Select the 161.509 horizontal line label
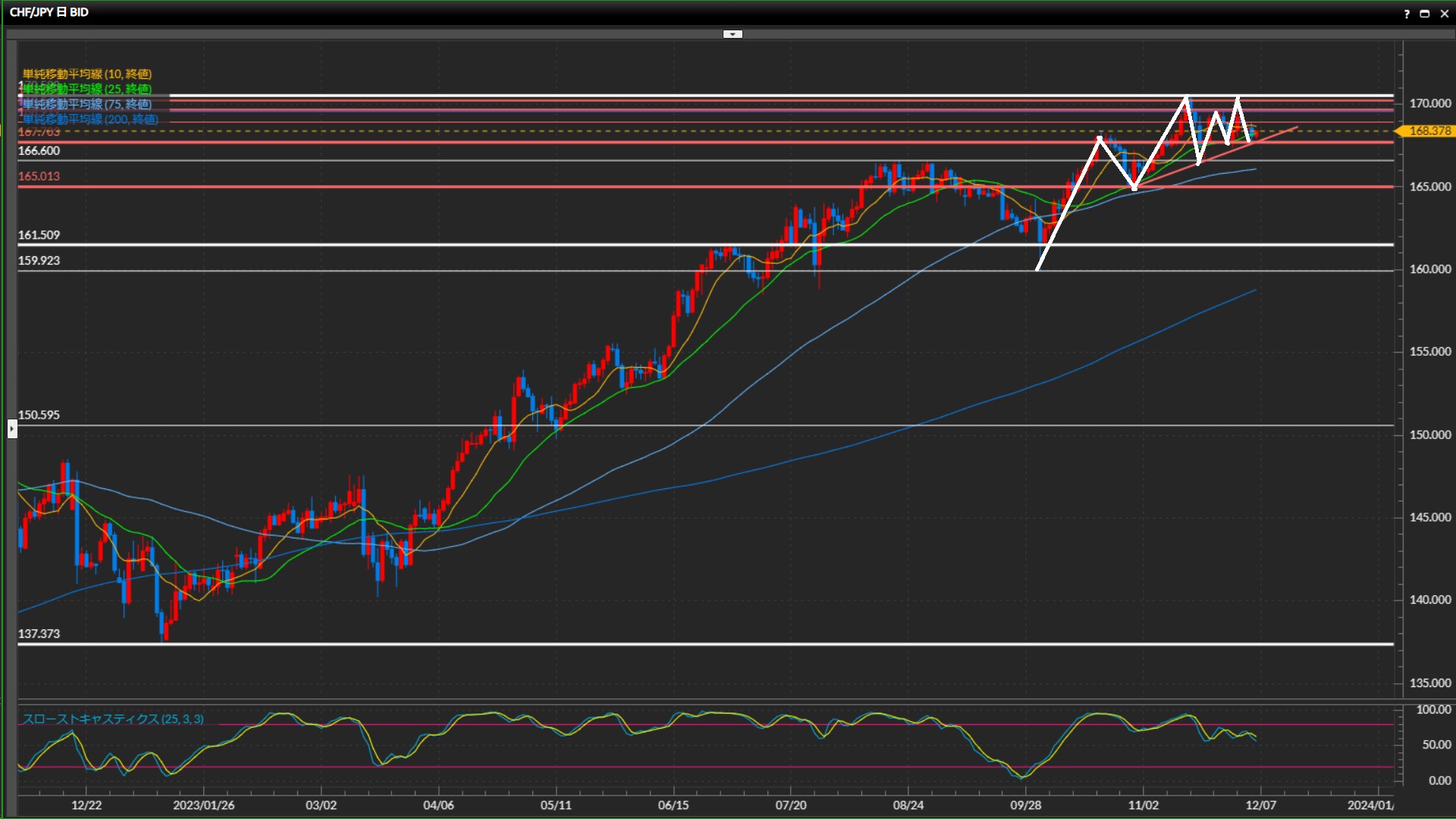 [39, 235]
